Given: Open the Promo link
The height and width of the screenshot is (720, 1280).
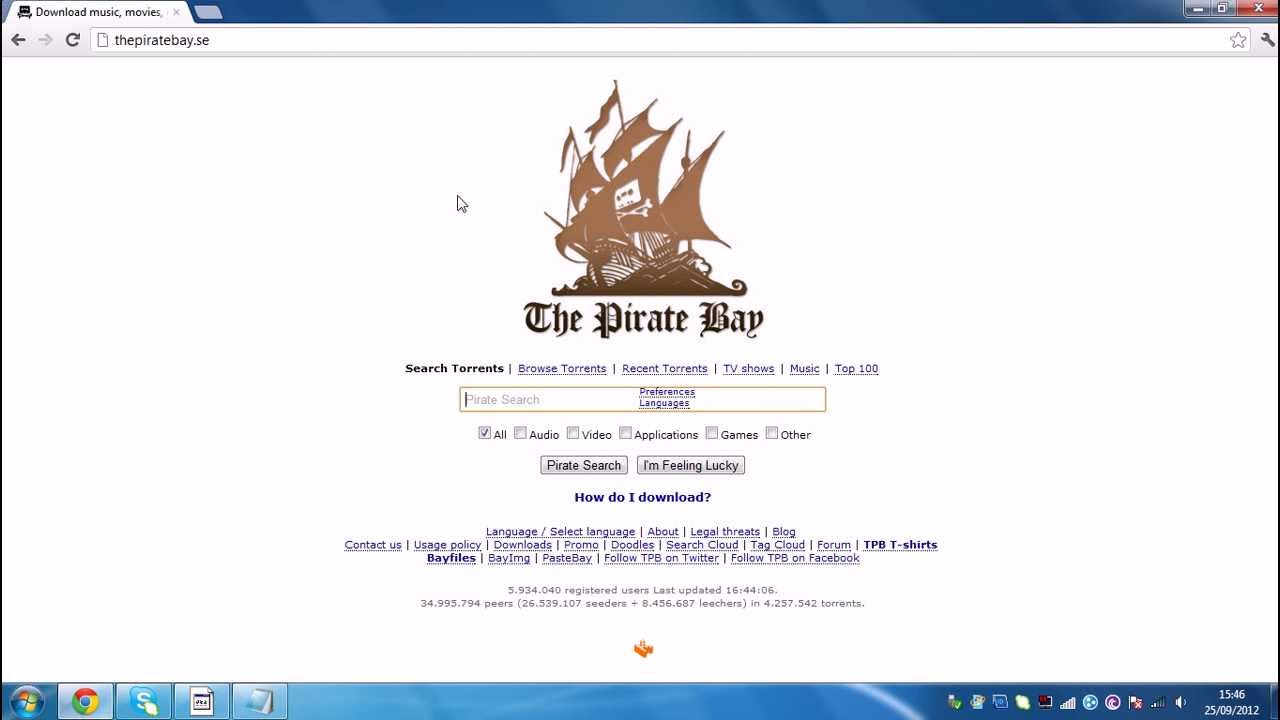Looking at the screenshot, I should (x=581, y=545).
